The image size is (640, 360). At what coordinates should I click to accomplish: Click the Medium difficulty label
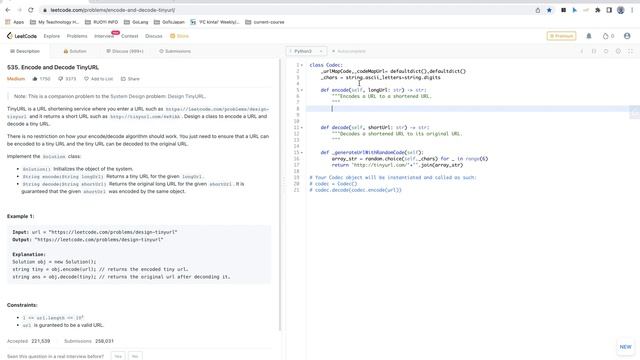tap(16, 79)
